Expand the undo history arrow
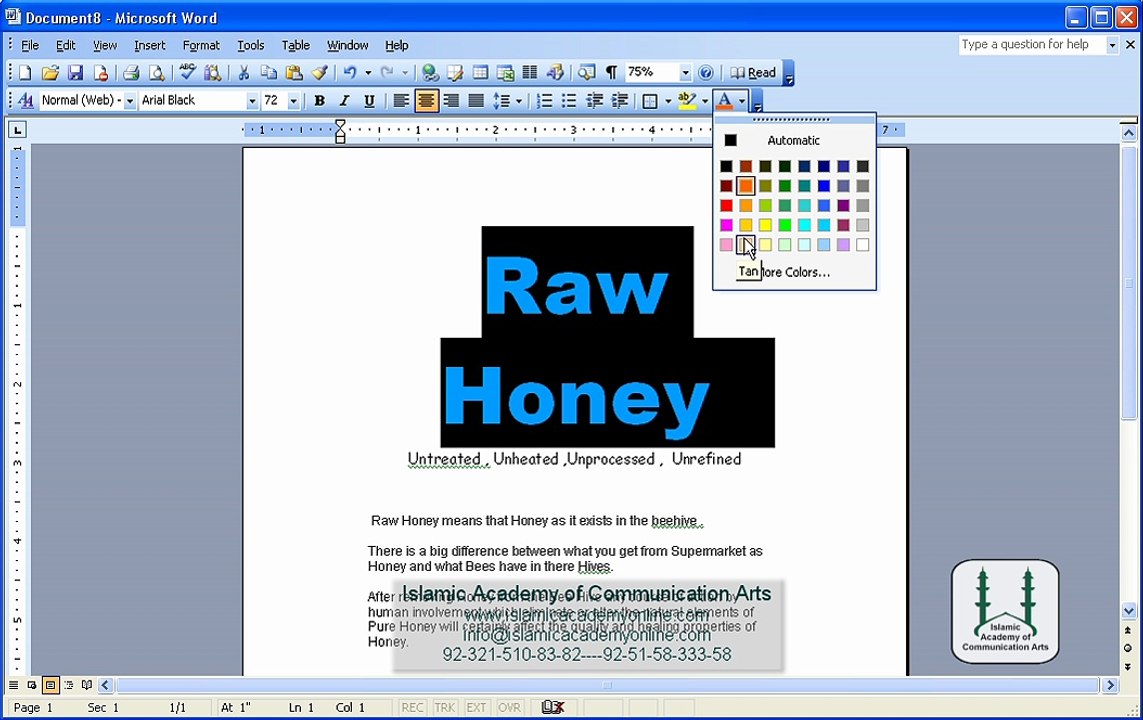1143x720 pixels. point(367,73)
